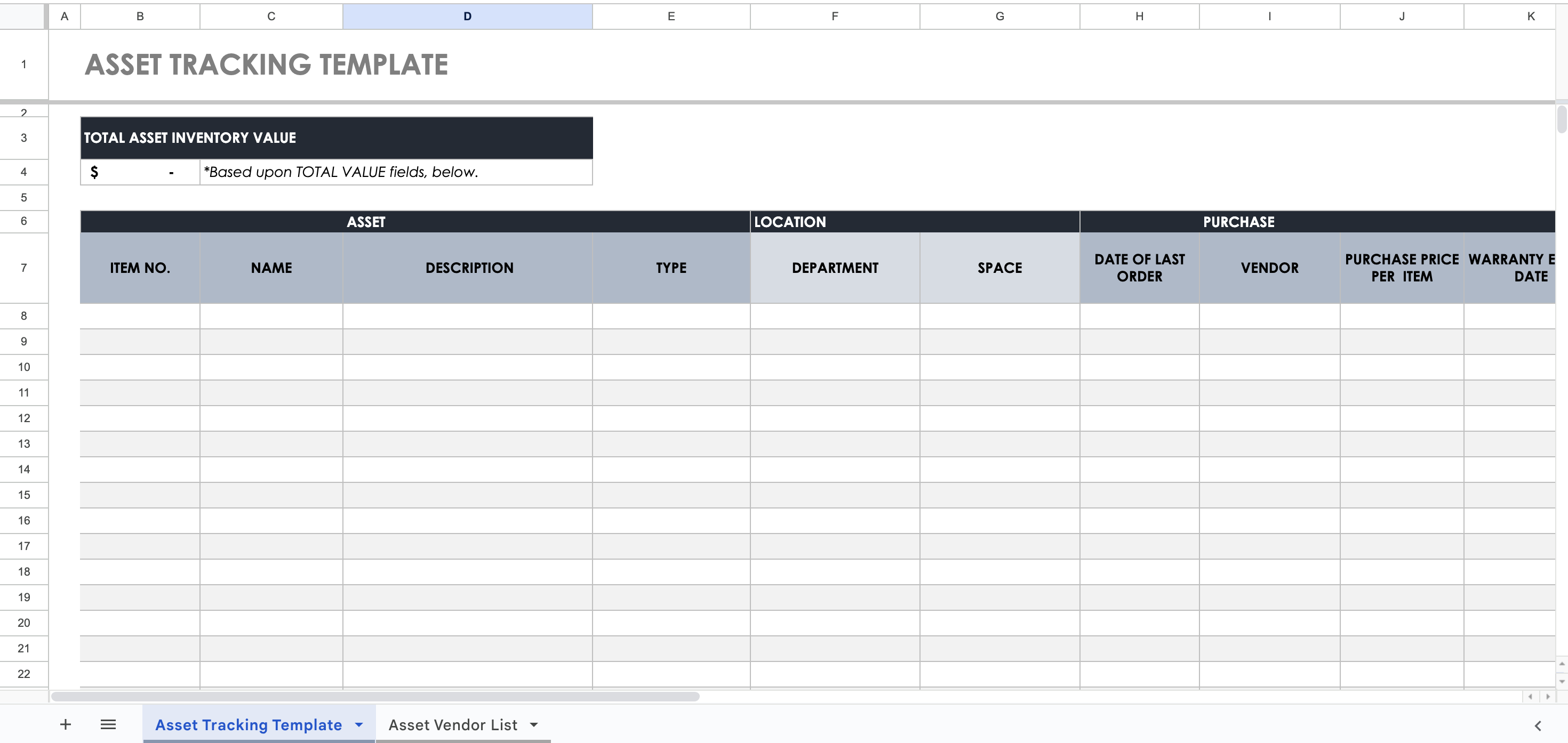
Task: Open the all sheets list icon
Action: coord(108,724)
